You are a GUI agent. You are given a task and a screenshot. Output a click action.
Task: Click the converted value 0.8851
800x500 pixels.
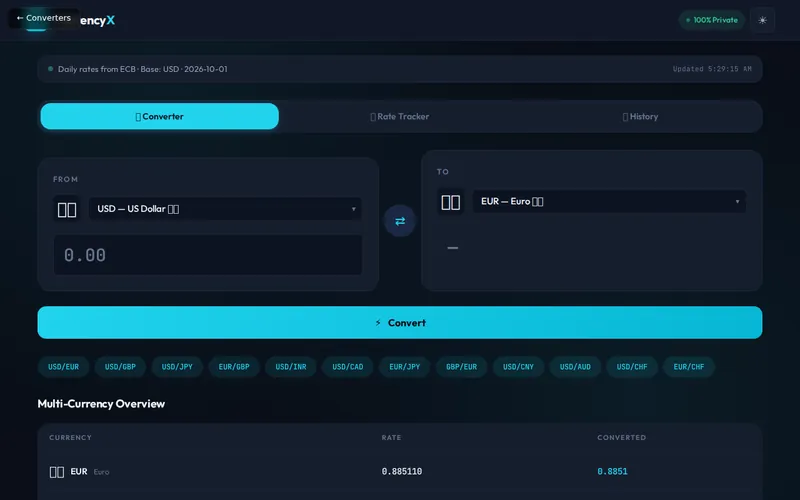[612, 471]
